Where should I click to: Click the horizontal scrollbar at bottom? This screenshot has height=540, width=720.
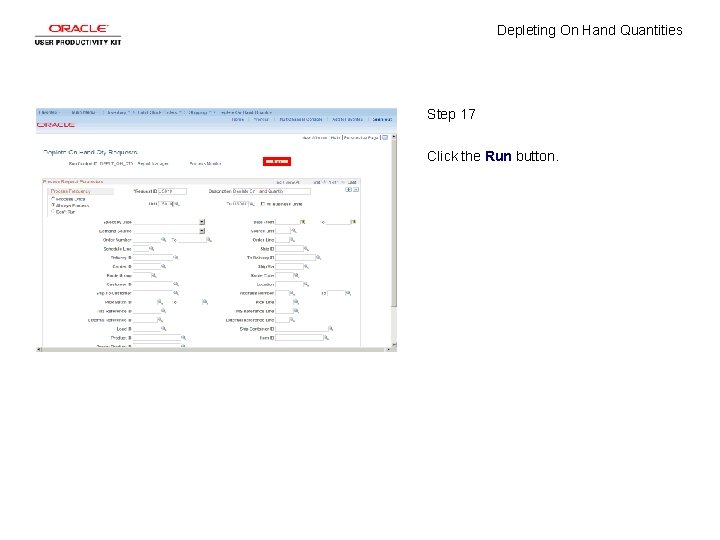[x=214, y=349]
